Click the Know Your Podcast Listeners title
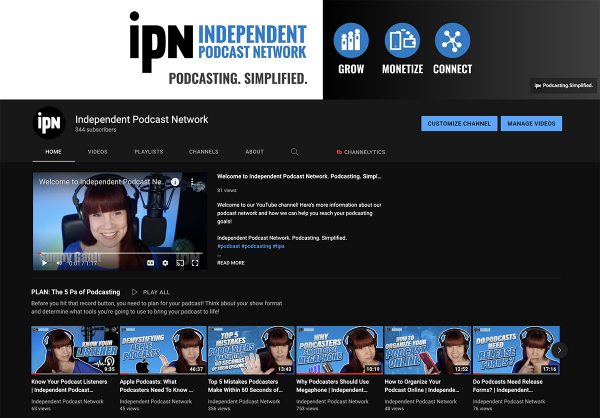 (69, 386)
